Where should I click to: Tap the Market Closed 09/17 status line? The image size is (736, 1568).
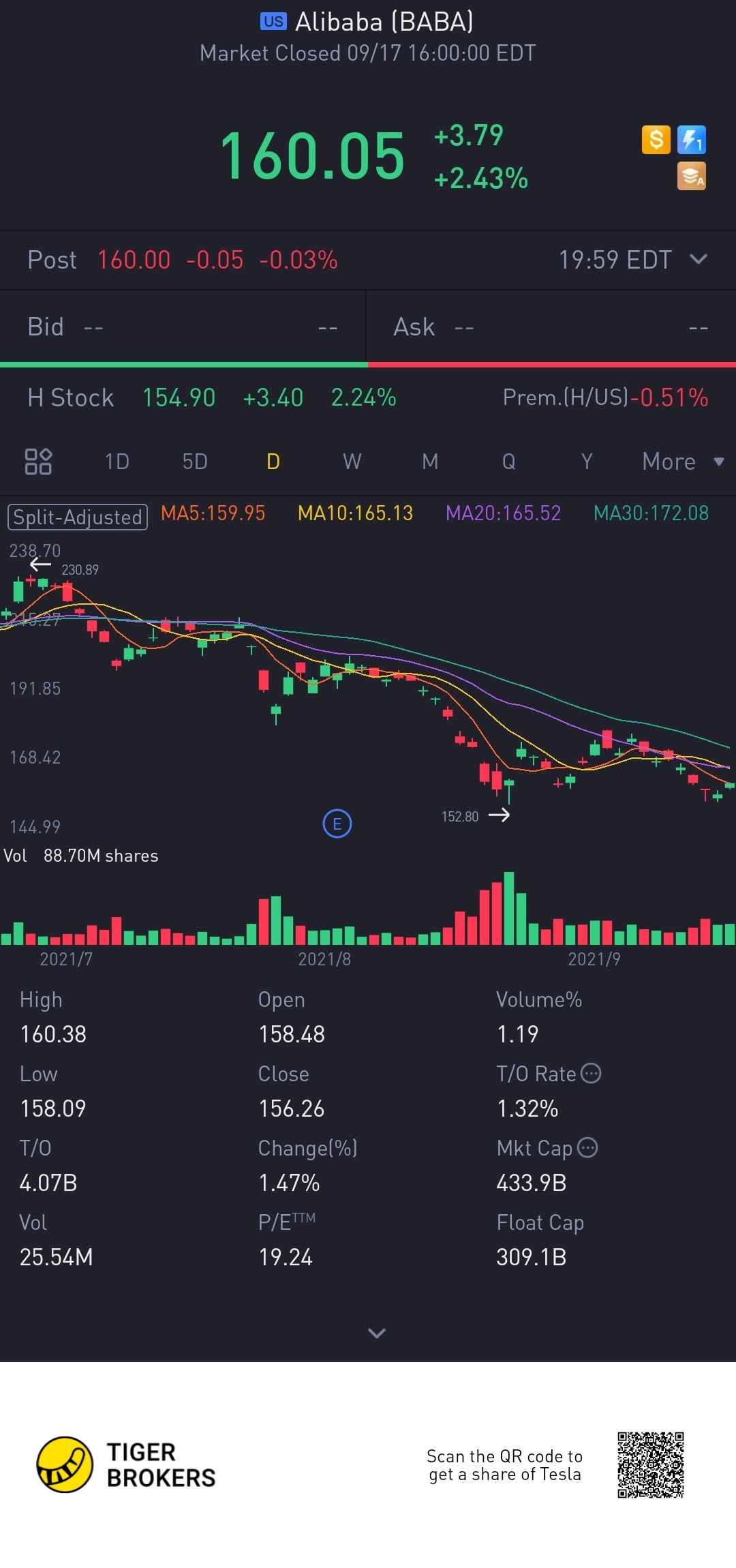tap(368, 53)
